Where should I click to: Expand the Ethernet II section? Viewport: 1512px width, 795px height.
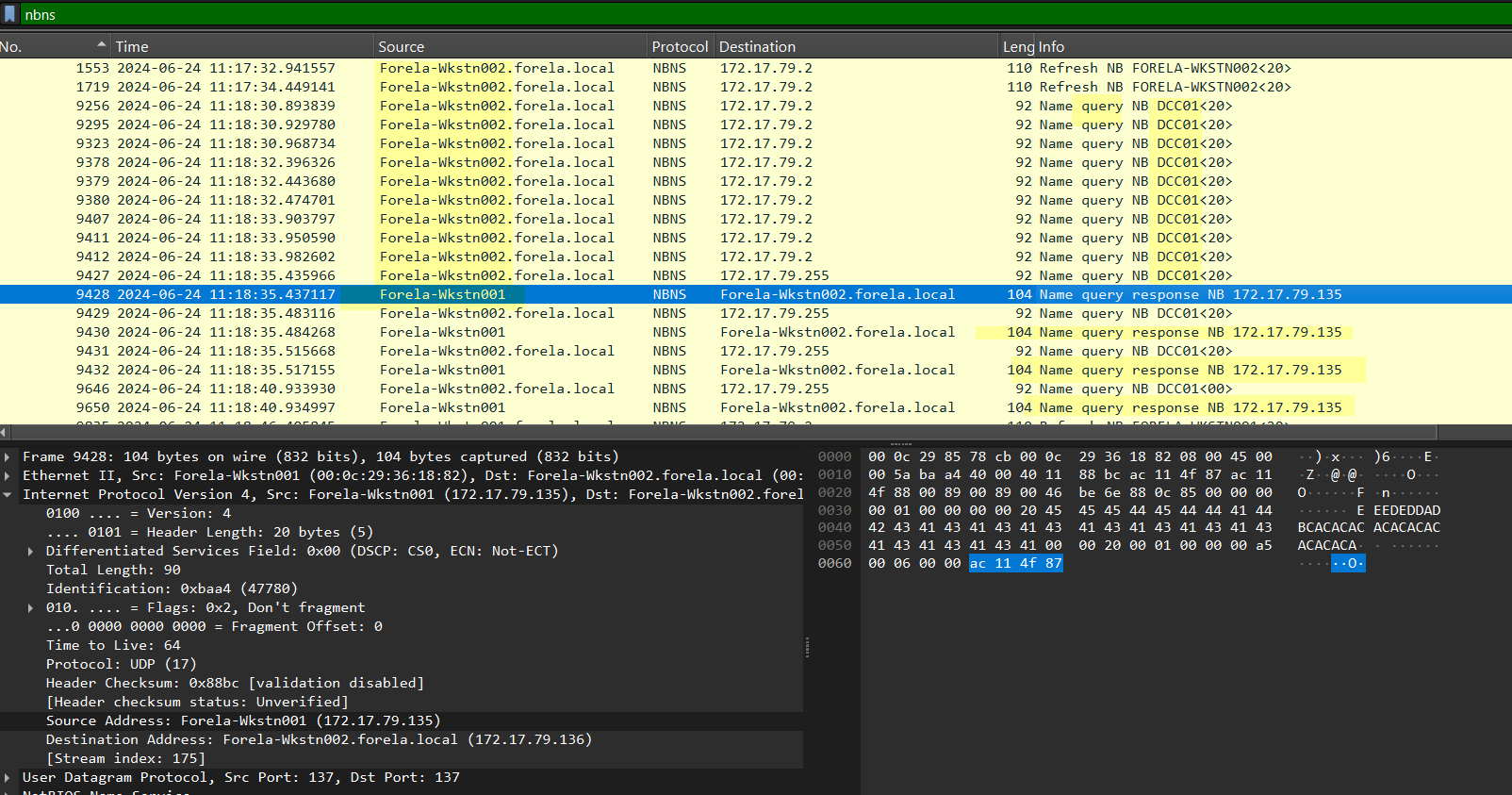pyautogui.click(x=8, y=475)
